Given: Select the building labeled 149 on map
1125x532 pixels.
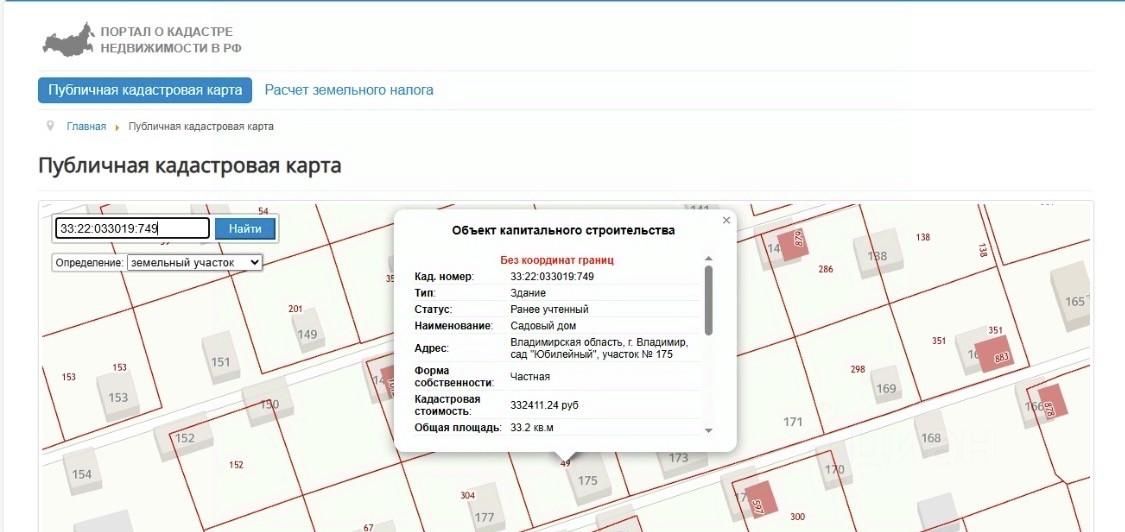Looking at the screenshot, I should tap(308, 332).
